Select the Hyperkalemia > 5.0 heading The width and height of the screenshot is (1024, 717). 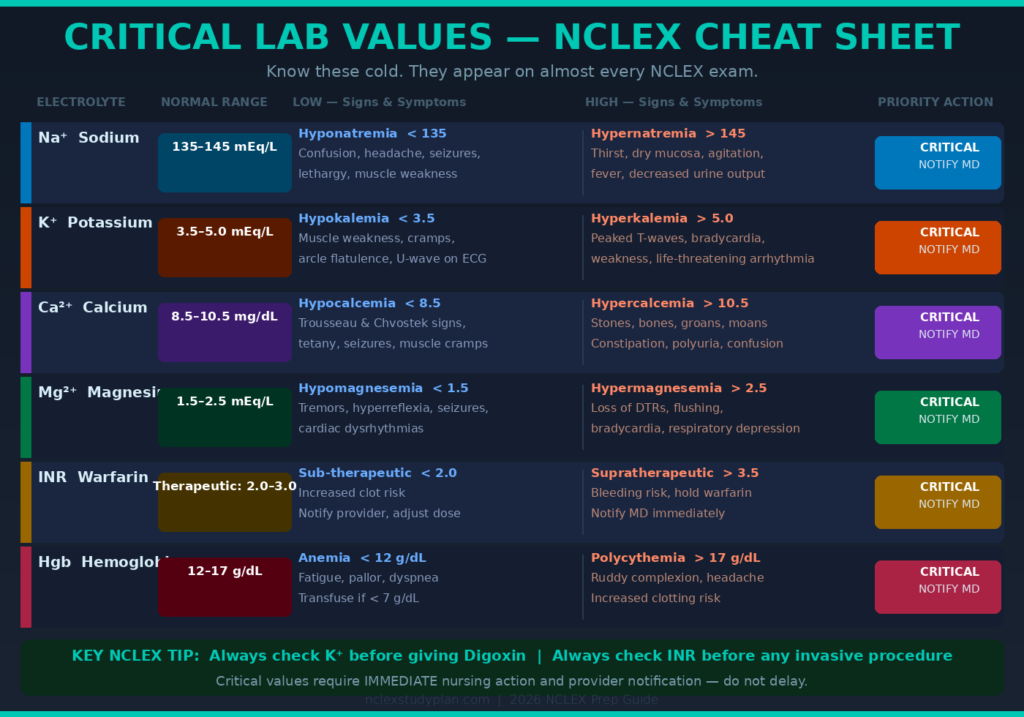(x=661, y=218)
